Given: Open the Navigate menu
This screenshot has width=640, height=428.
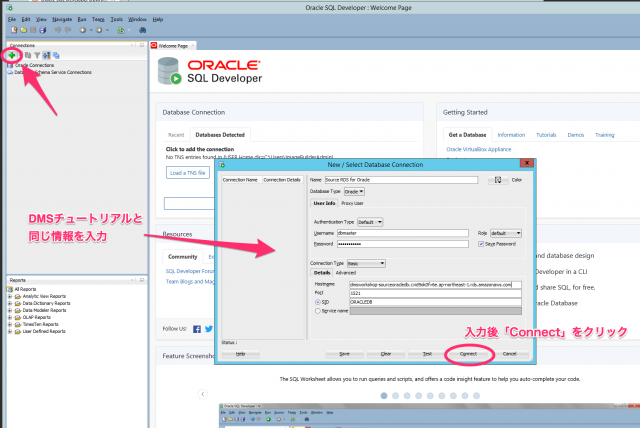Looking at the screenshot, I should pos(62,19).
